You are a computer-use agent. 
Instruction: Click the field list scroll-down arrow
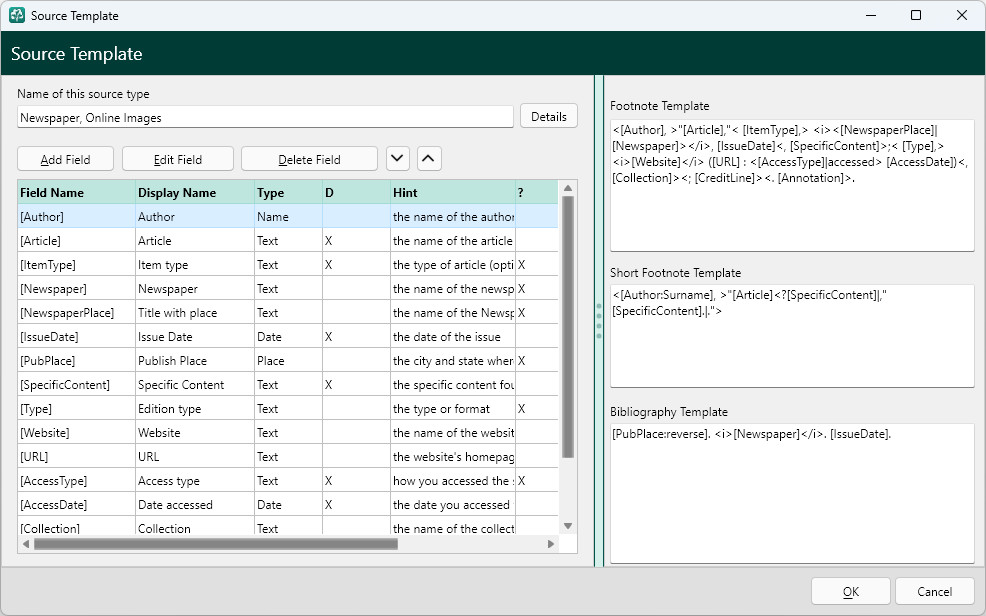point(568,526)
